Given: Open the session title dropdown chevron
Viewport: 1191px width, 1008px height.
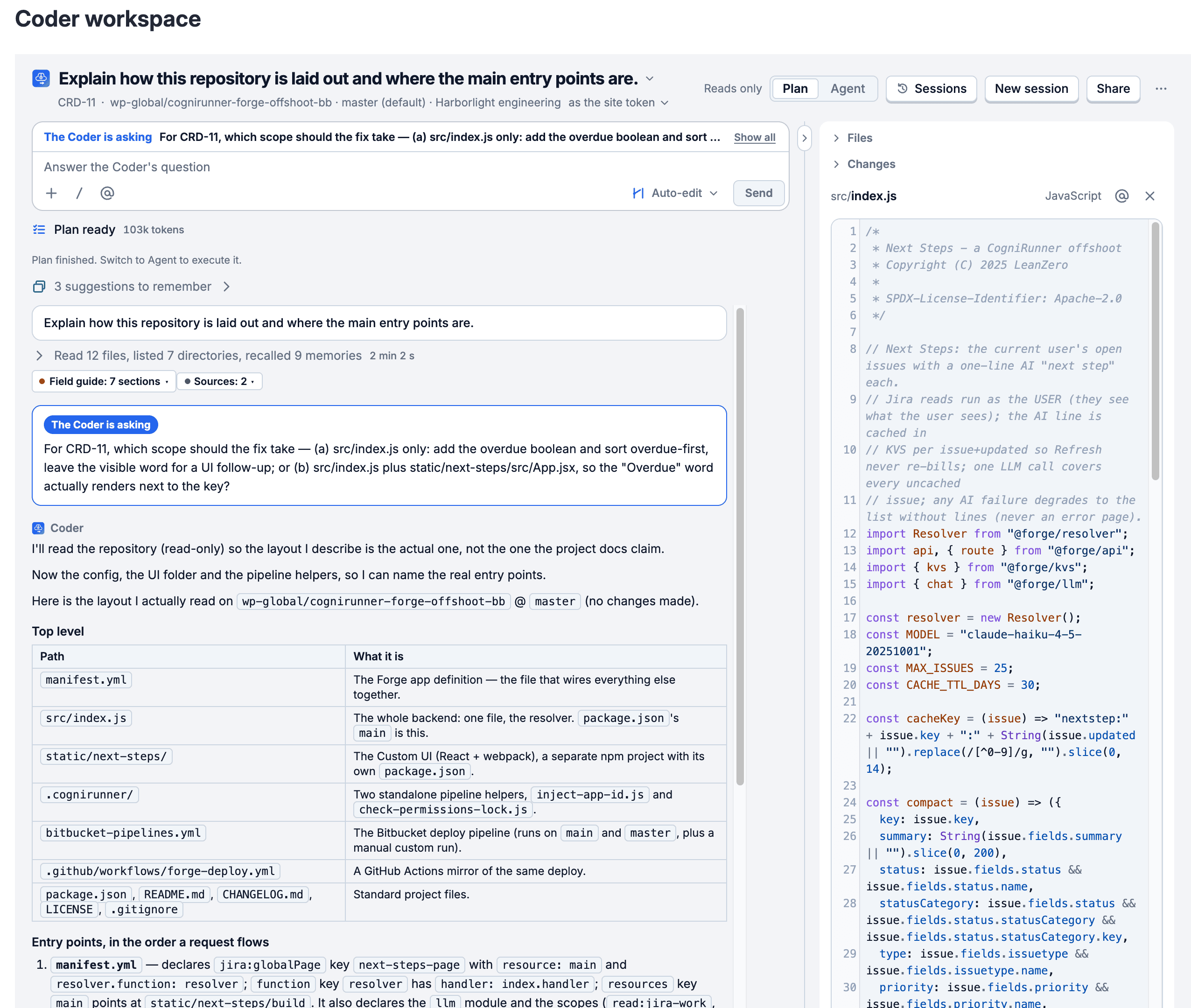Looking at the screenshot, I should tap(650, 79).
